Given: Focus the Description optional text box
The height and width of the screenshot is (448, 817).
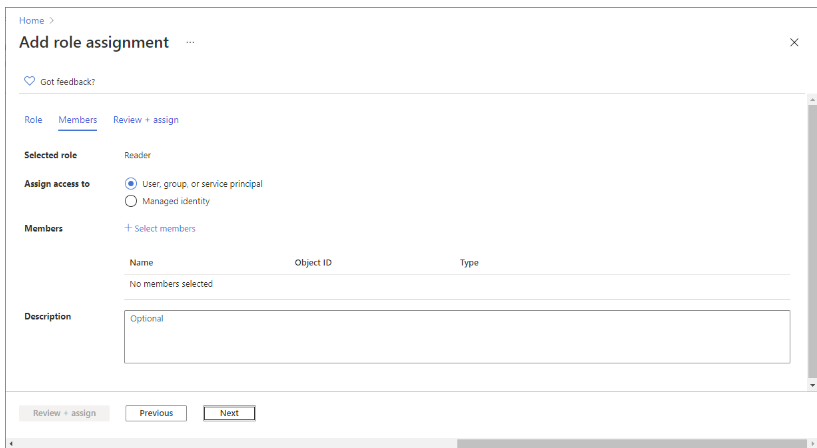Looking at the screenshot, I should (x=457, y=337).
